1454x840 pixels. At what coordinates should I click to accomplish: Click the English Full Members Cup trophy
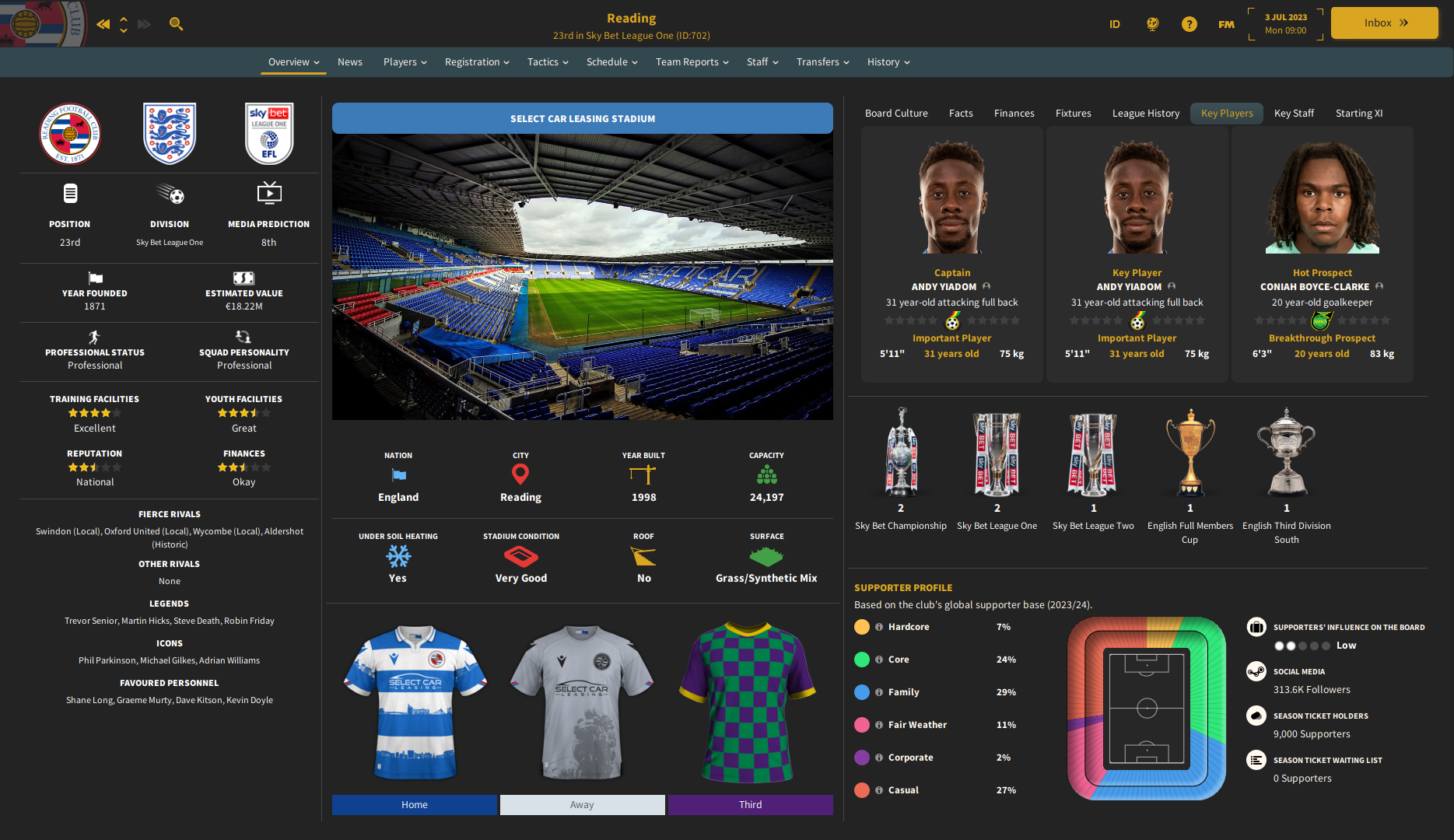click(x=1190, y=452)
